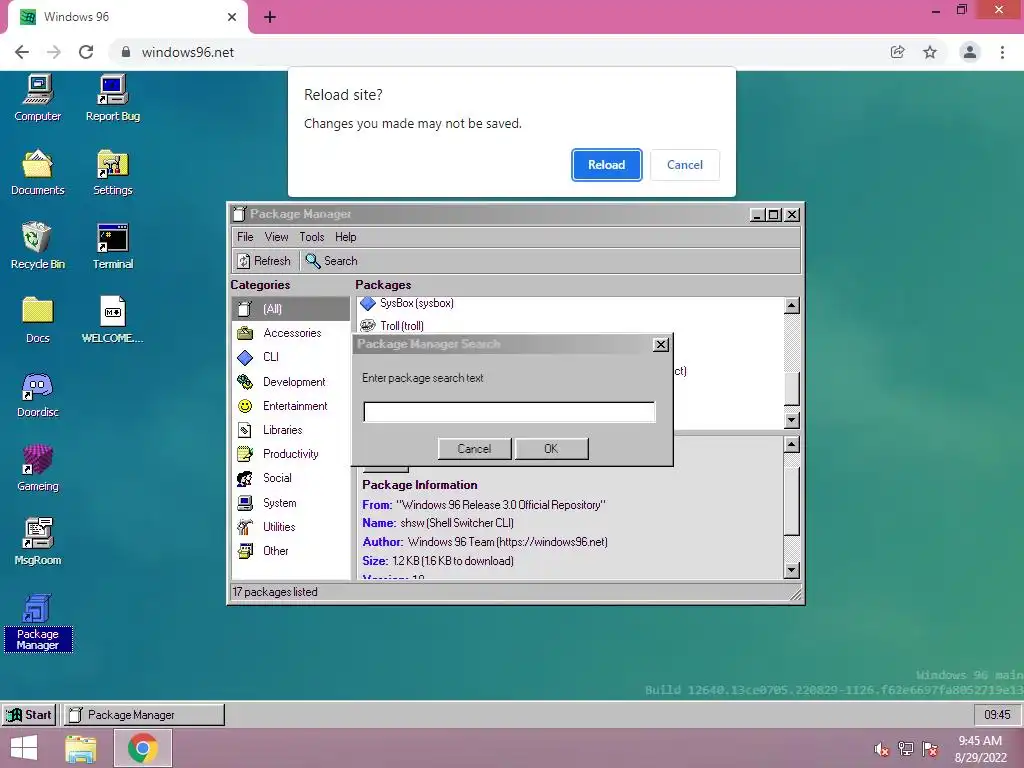Screen dimensions: 1024x768
Task: Close the Package Manager Search dialog
Action: pos(661,345)
